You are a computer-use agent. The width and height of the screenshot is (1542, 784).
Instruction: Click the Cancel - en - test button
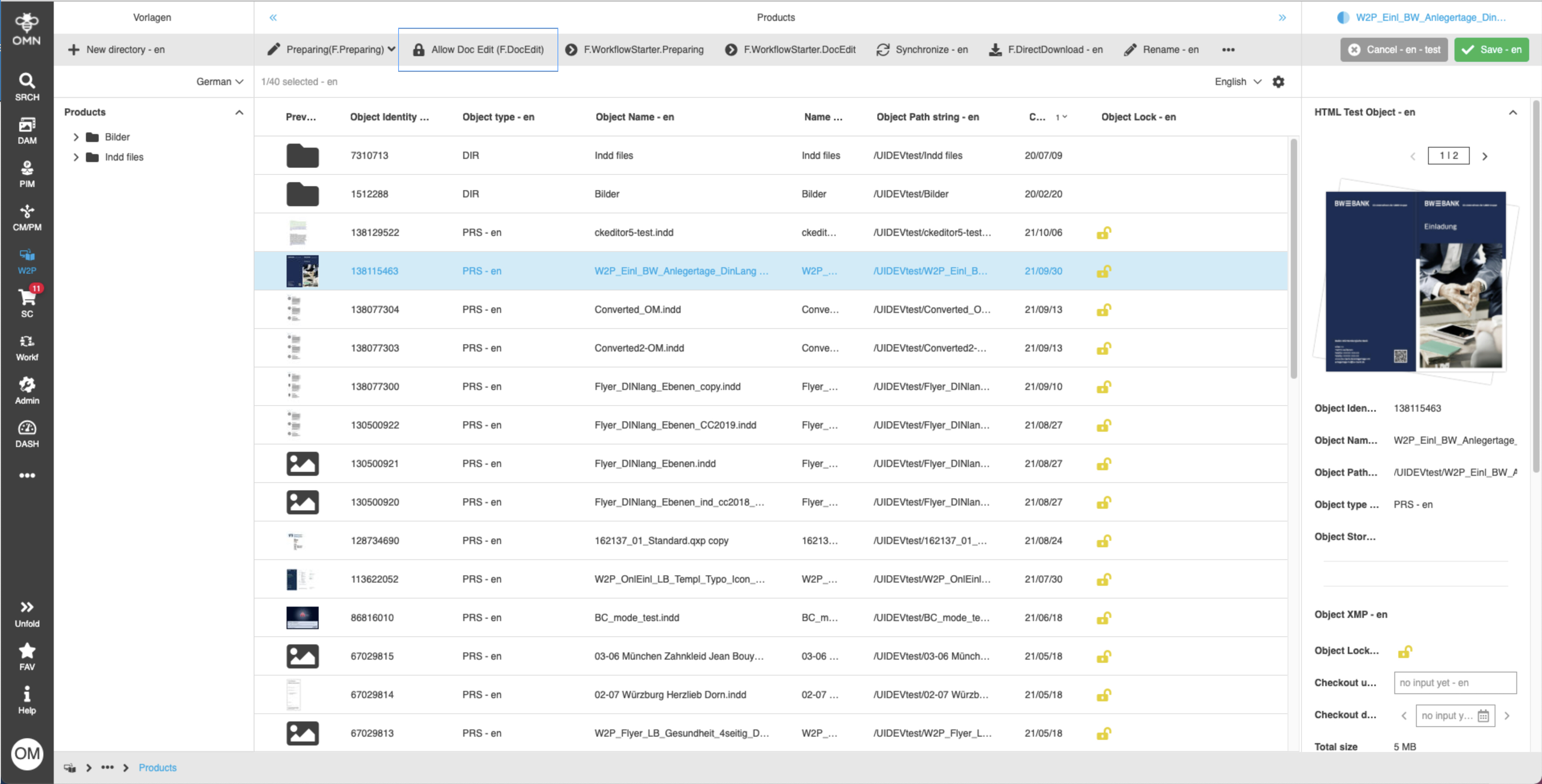click(x=1393, y=50)
